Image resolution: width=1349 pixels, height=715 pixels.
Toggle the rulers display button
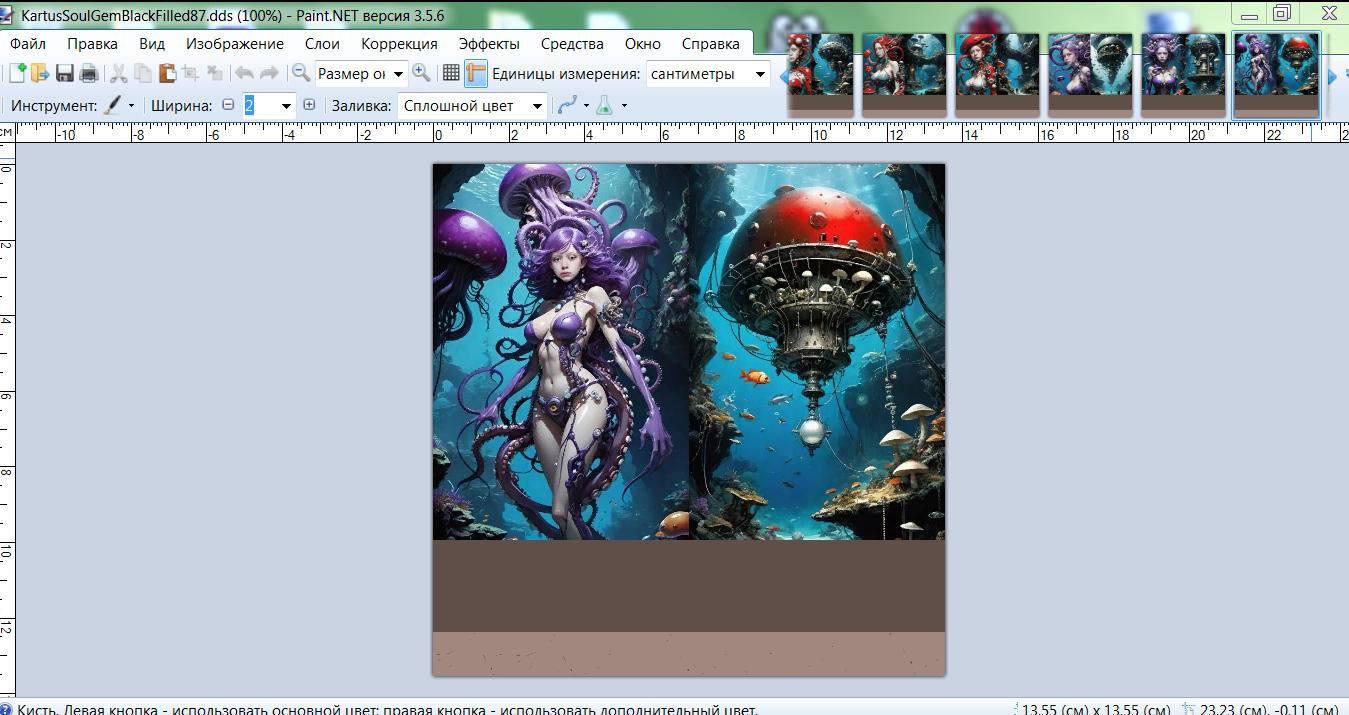point(475,73)
